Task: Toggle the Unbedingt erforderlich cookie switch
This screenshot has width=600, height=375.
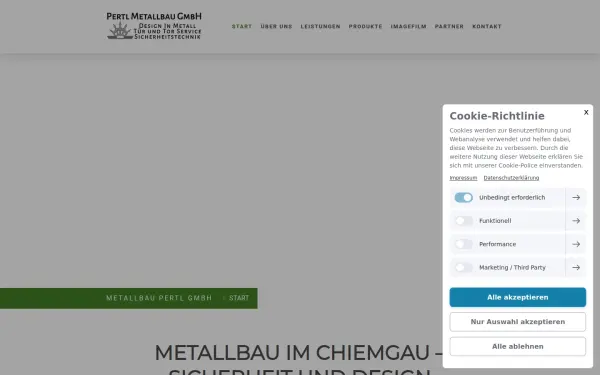Action: click(x=463, y=197)
